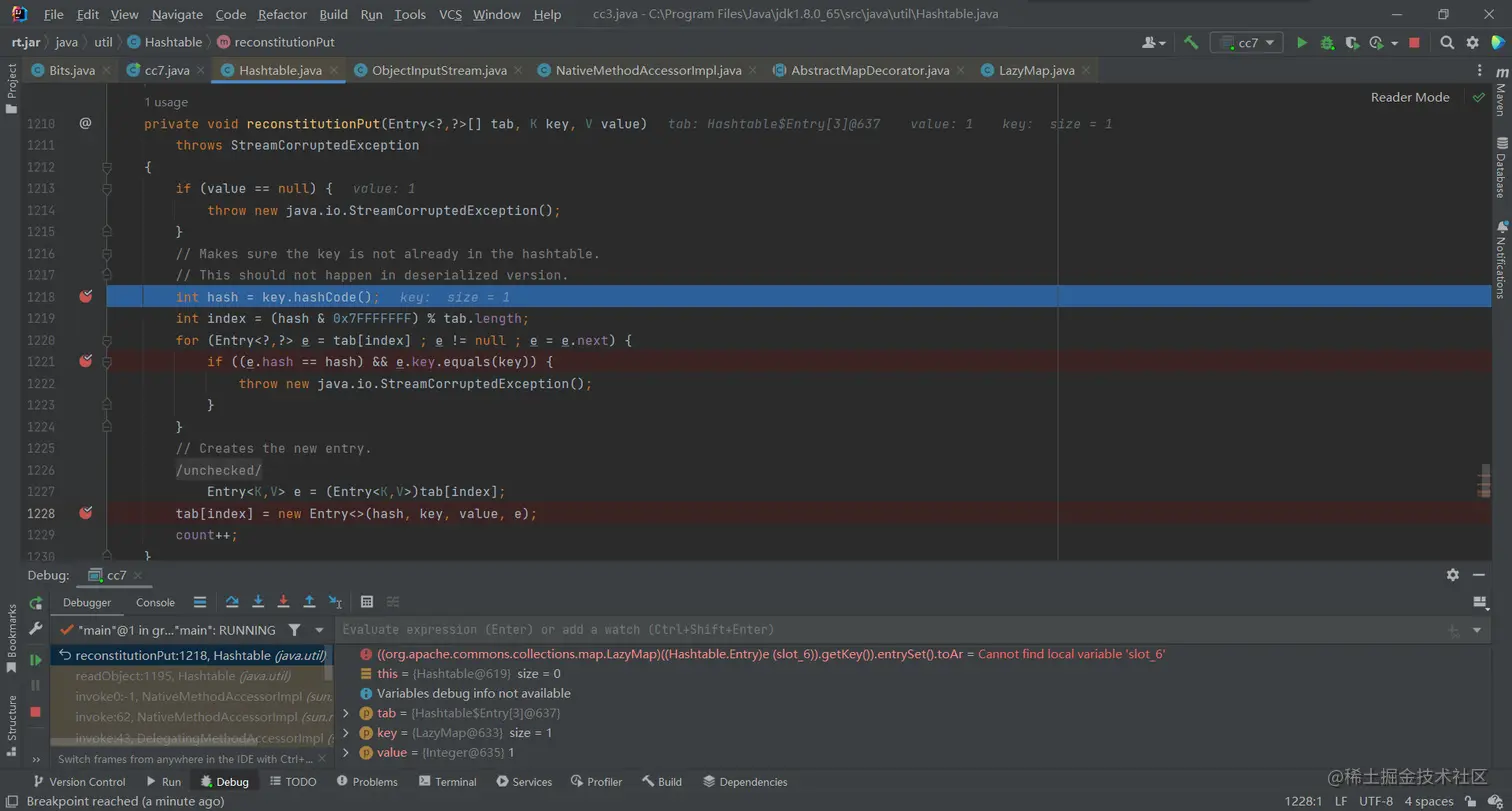1512x811 pixels.
Task: Open IDE settings gear in main toolbar
Action: tap(1472, 43)
